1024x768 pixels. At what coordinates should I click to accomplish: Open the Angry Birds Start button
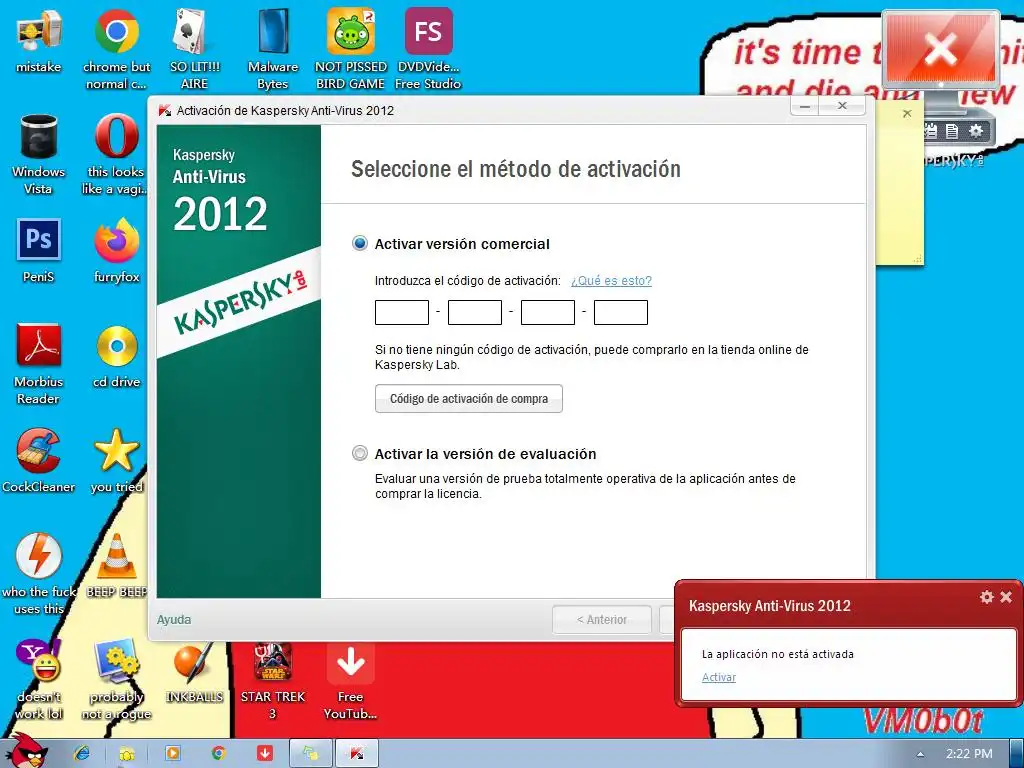pos(27,751)
